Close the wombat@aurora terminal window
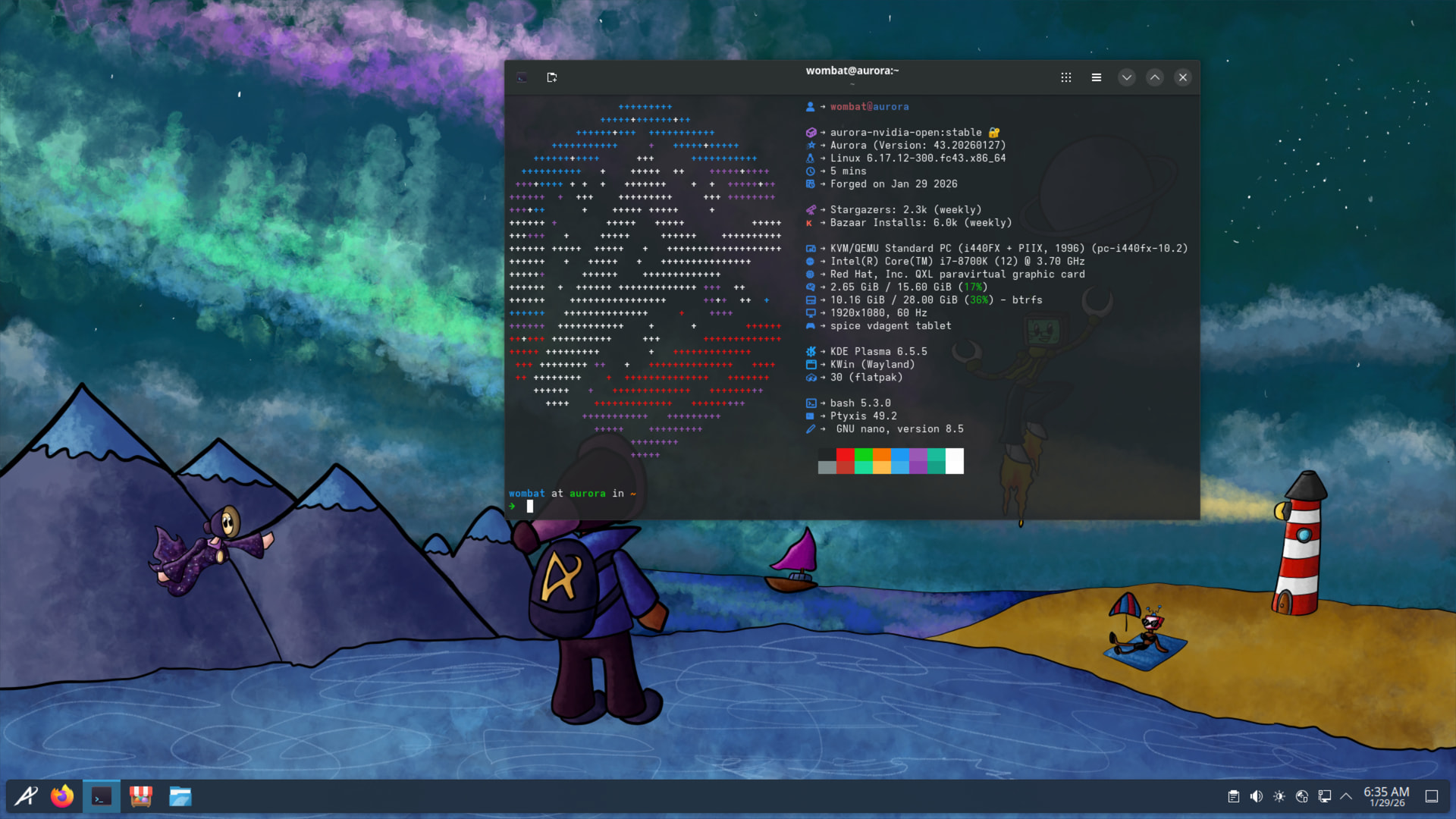Viewport: 1456px width, 819px height. tap(1182, 77)
